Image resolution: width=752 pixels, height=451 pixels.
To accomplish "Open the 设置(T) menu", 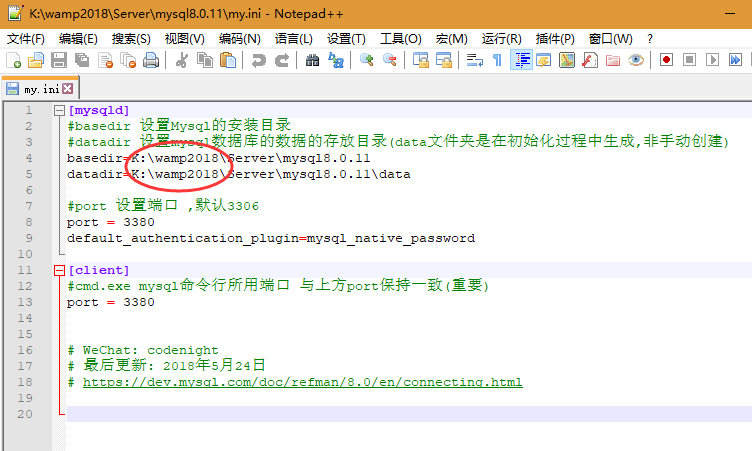I will 346,39.
